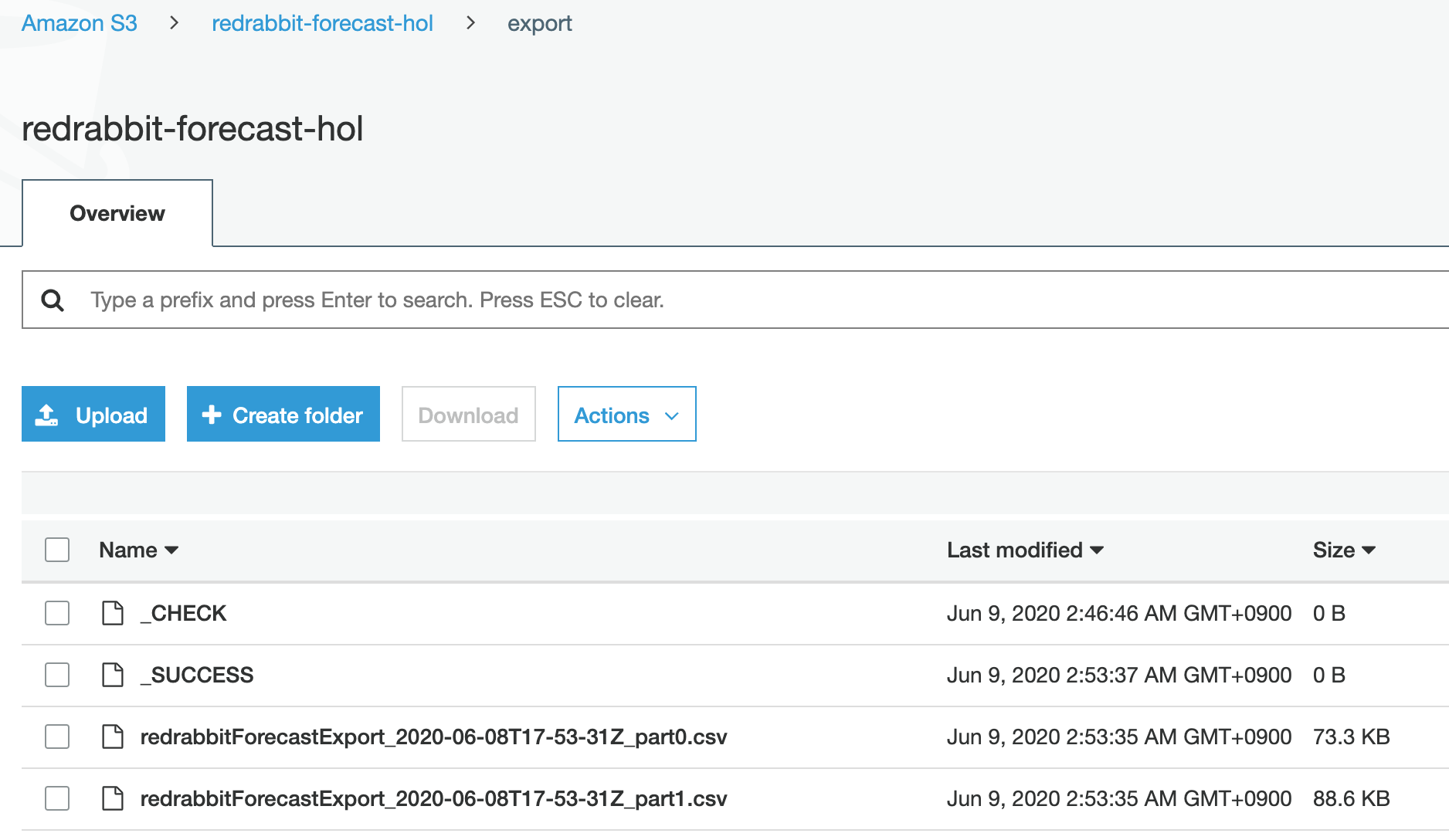Image resolution: width=1449 pixels, height=840 pixels.
Task: Select the checkbox for part1.csv
Action: [57, 798]
